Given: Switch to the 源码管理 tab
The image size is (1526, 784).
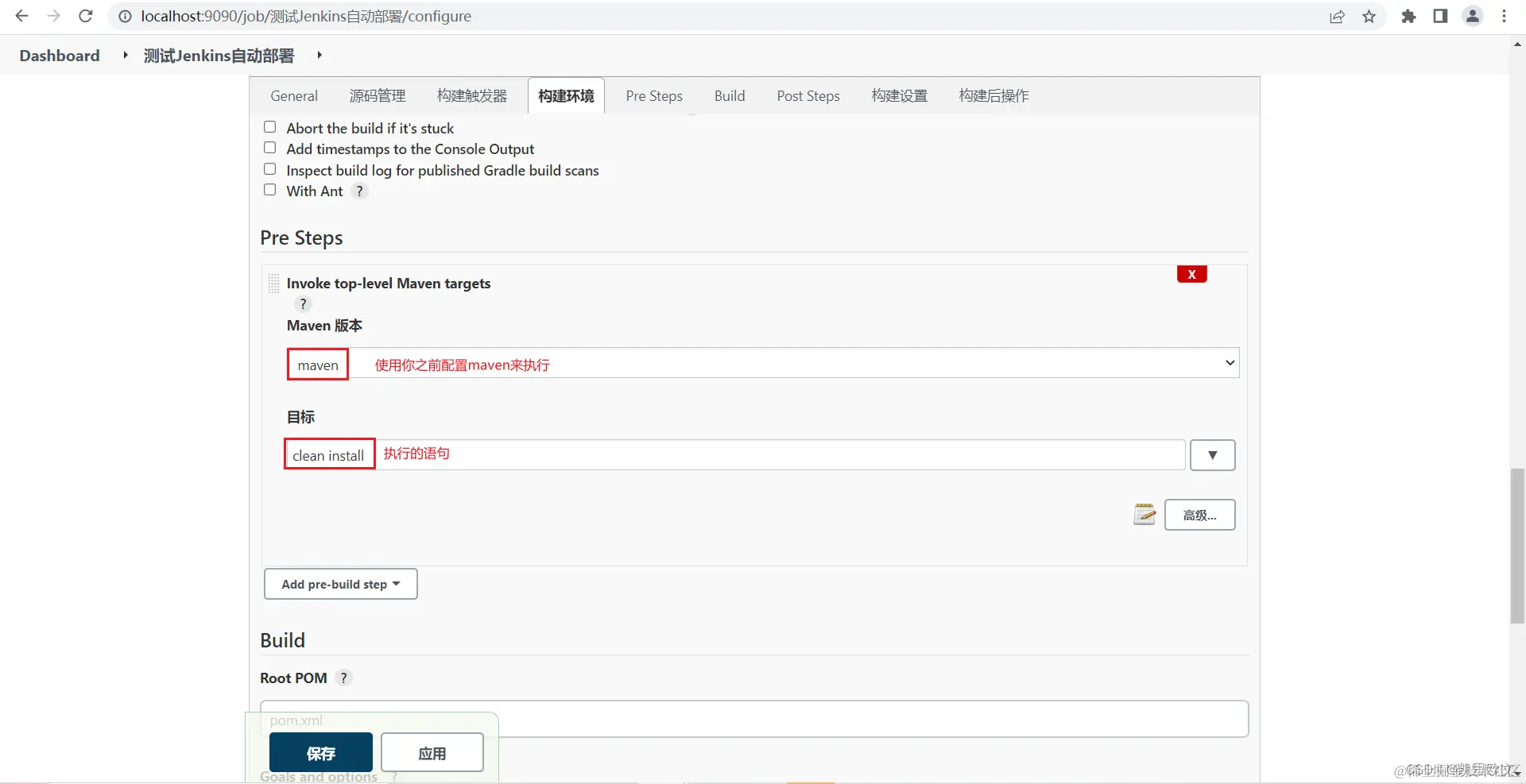Looking at the screenshot, I should [378, 96].
